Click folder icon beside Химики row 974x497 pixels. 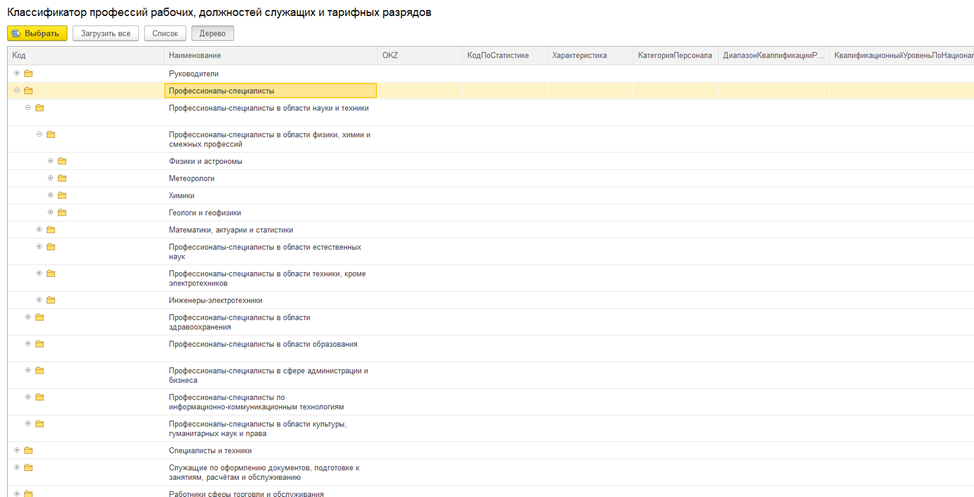(x=62, y=196)
